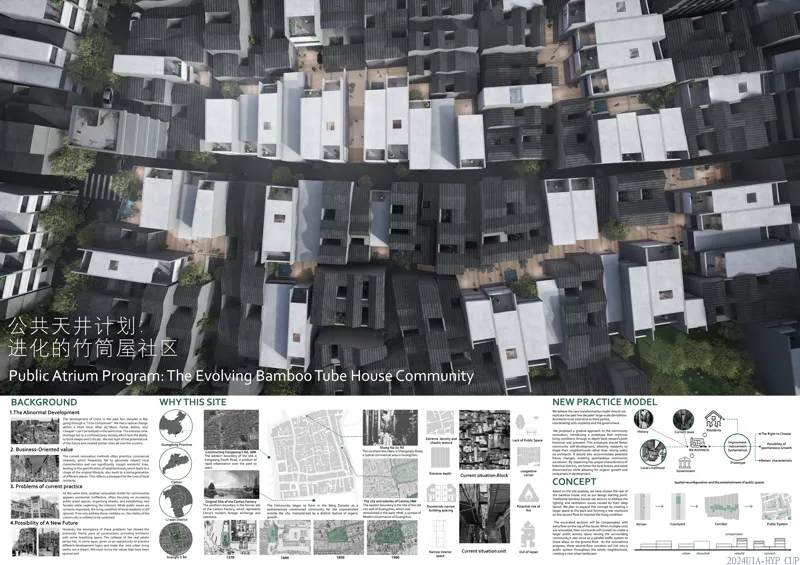Click the Original Site of Canton Factory painting
This screenshot has width=800, height=565.
tap(231, 485)
